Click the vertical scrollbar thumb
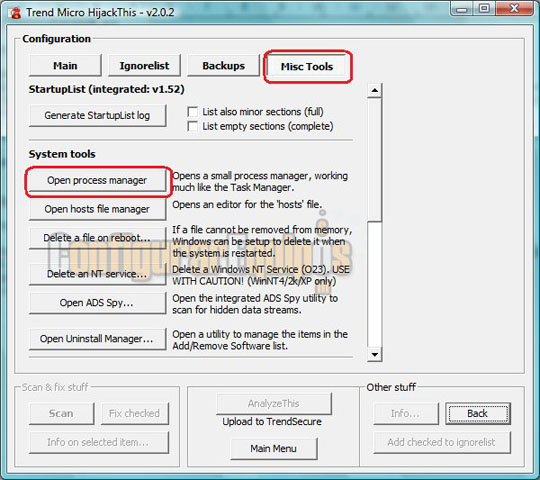The height and width of the screenshot is (480, 540). click(374, 160)
